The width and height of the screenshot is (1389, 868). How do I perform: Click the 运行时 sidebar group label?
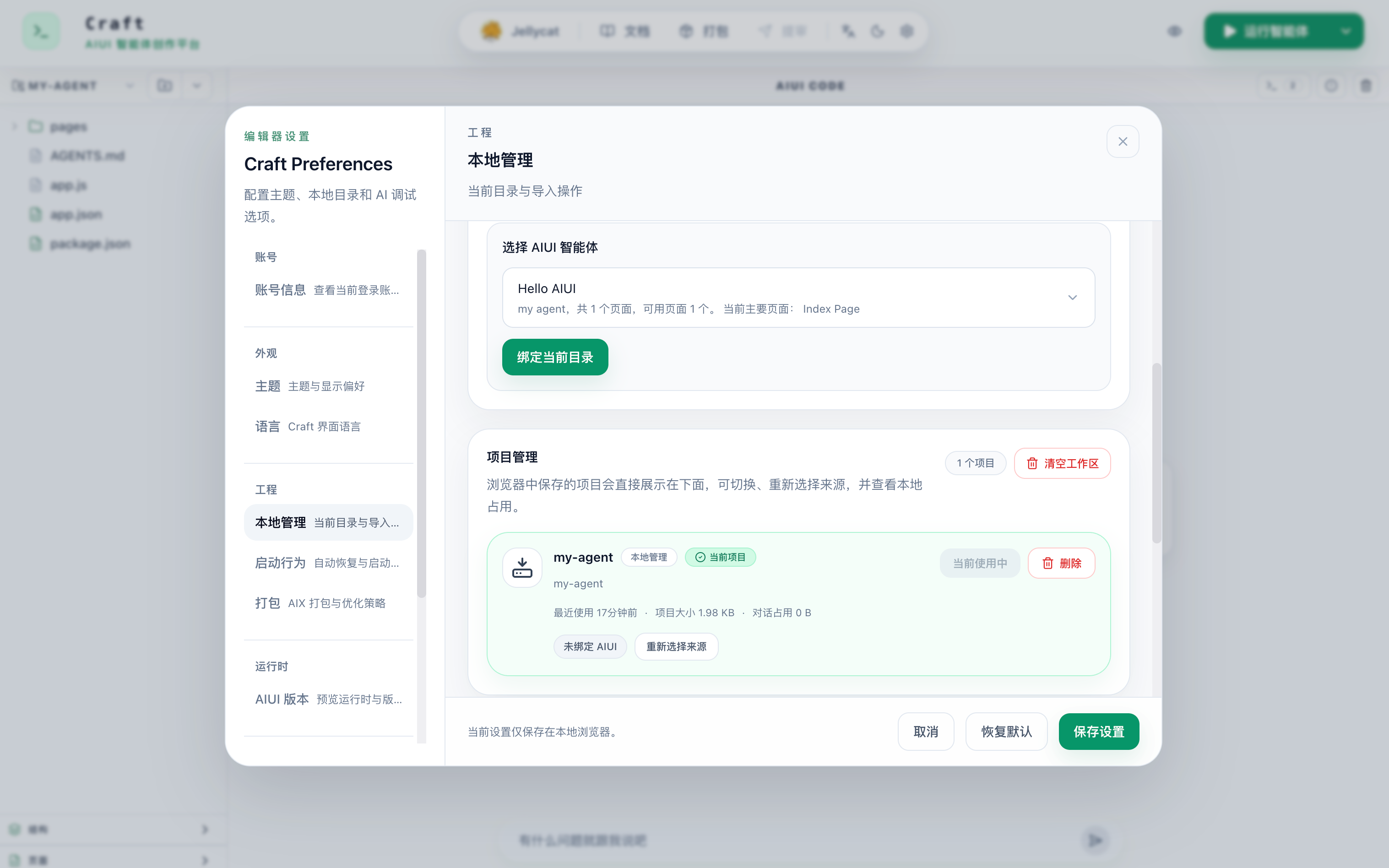click(271, 667)
